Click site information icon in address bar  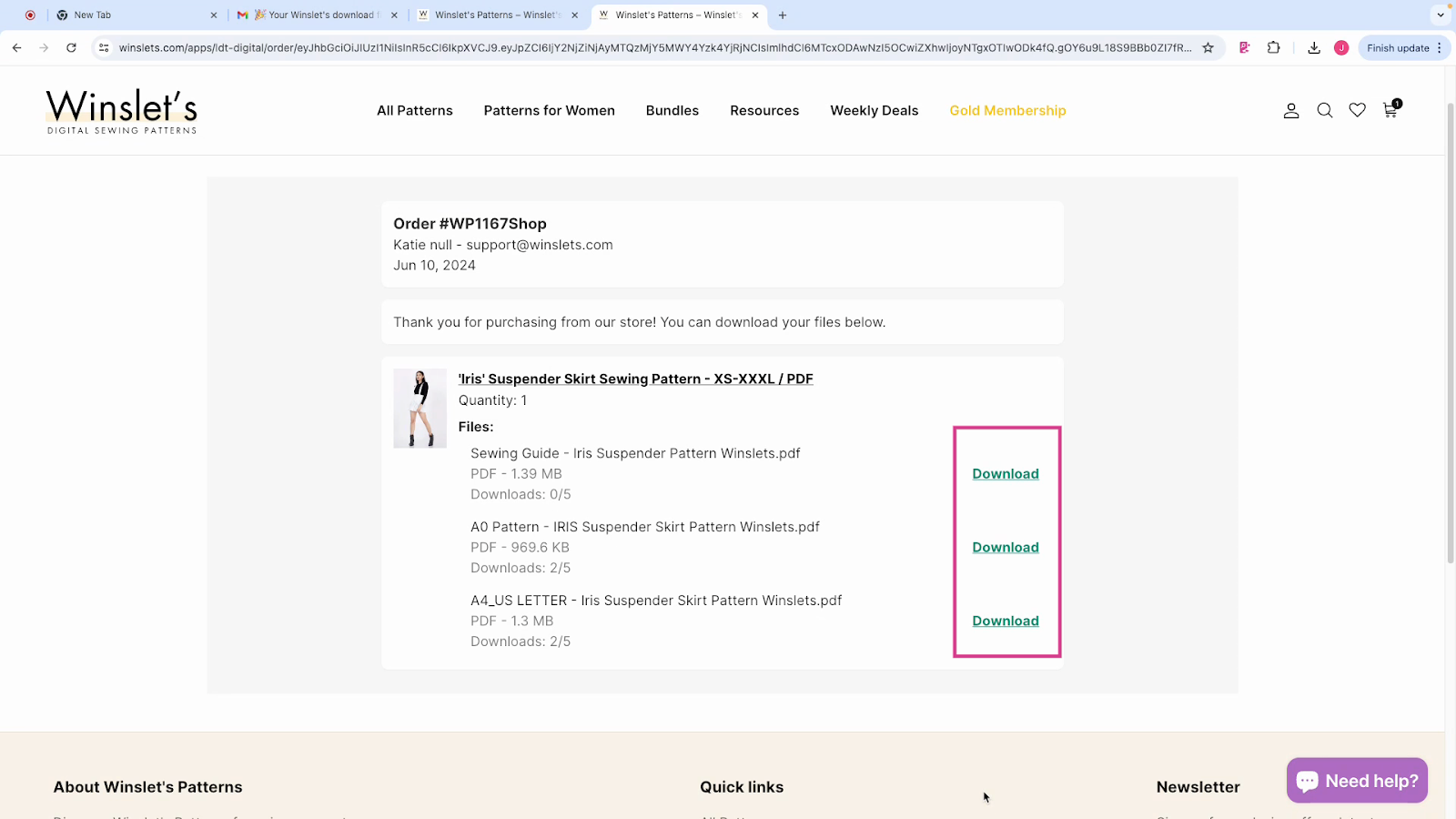coord(104,48)
